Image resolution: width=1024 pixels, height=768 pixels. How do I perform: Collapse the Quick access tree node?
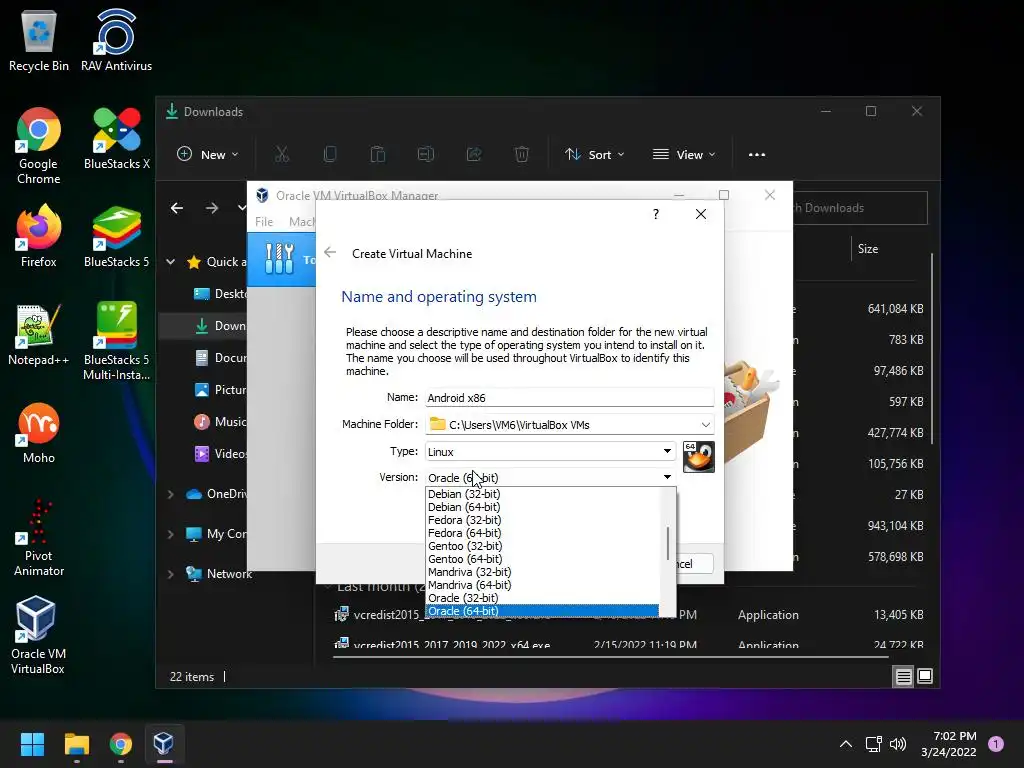(x=171, y=262)
